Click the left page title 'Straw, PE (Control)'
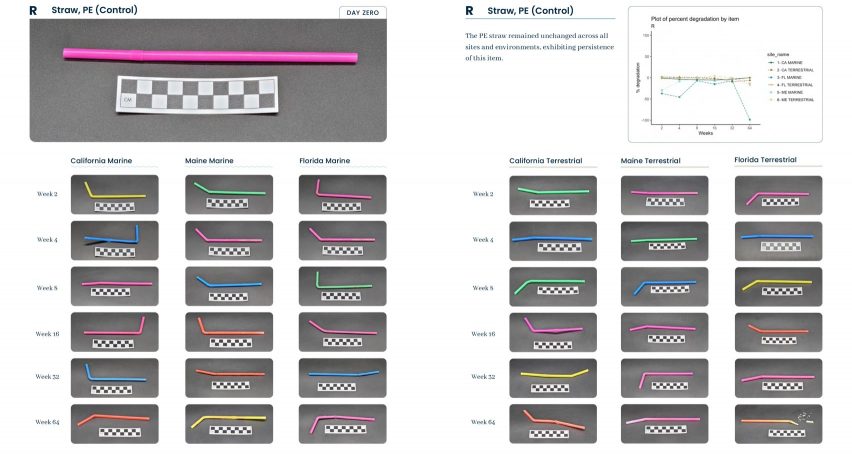The width and height of the screenshot is (852, 454). tap(94, 10)
